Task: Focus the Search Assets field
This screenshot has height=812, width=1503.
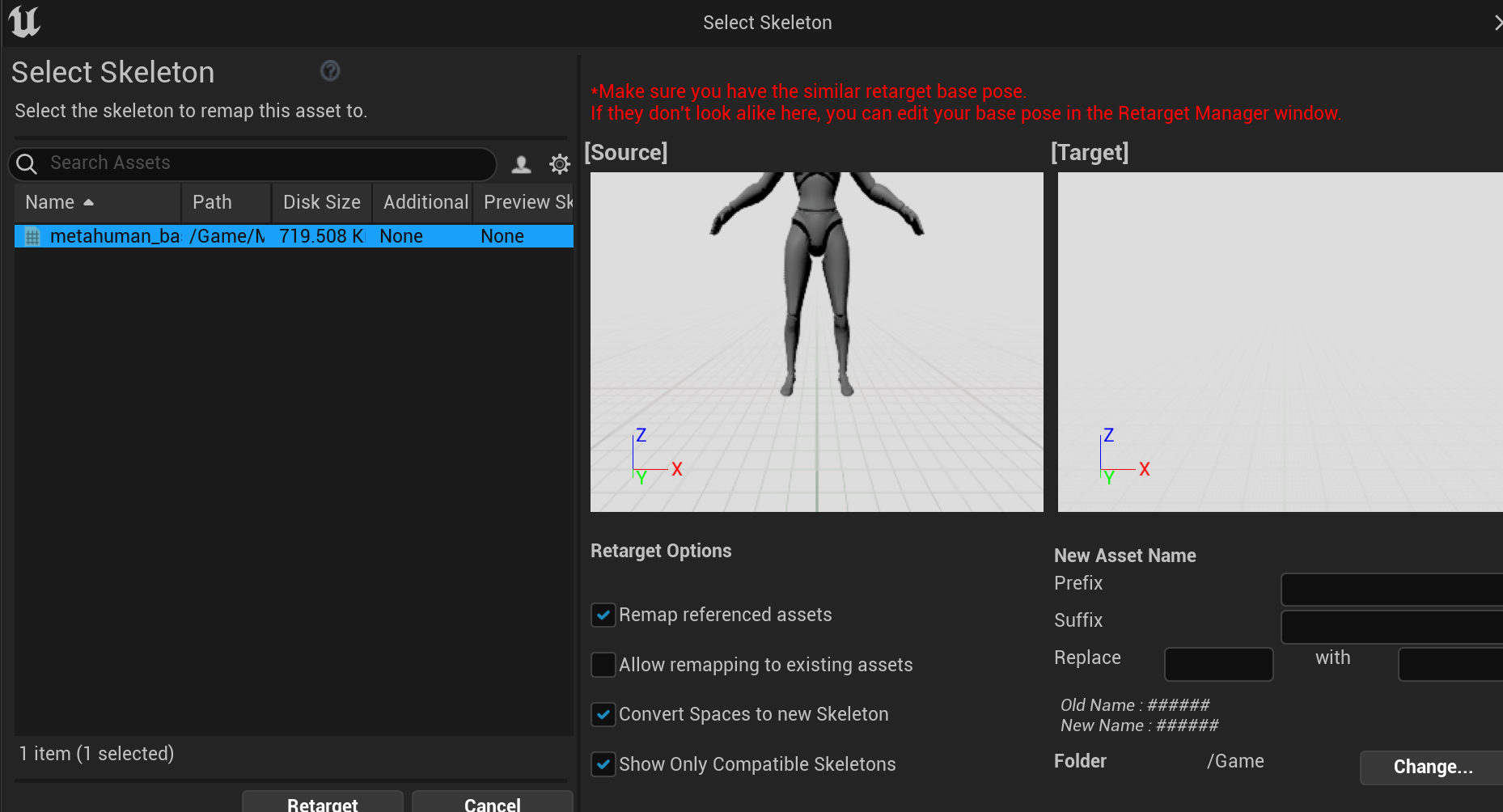Action: [267, 163]
